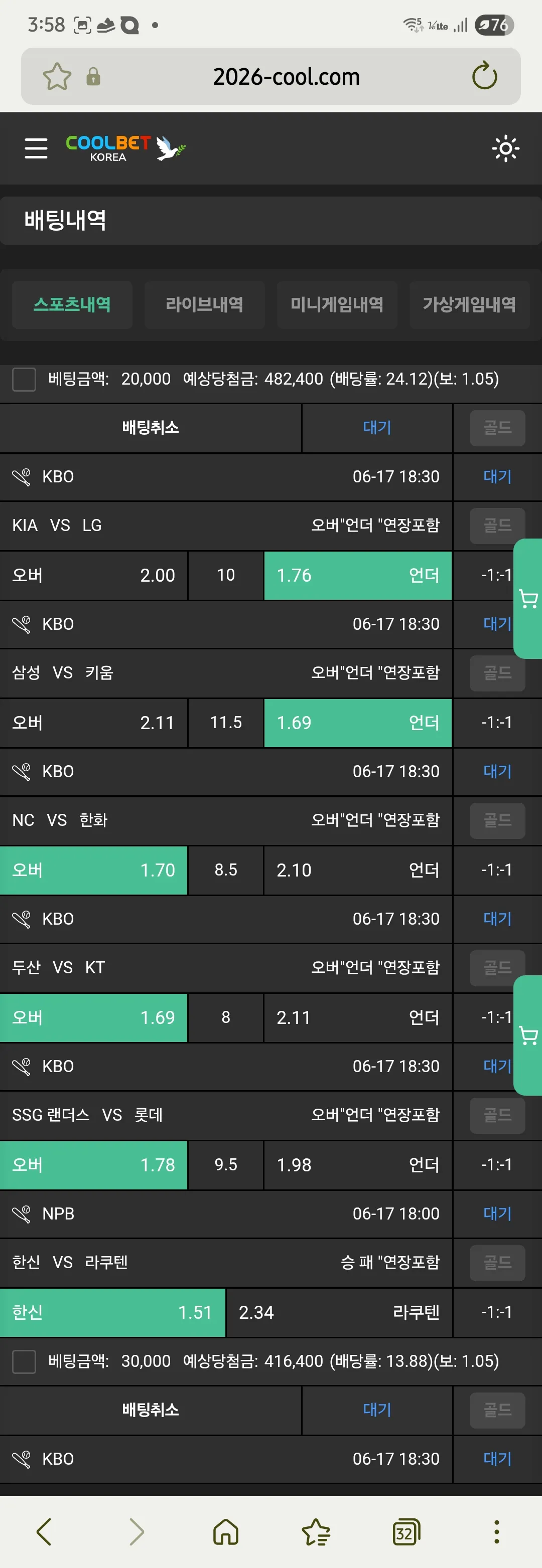The width and height of the screenshot is (542, 1568).
Task: Bookmark the page with the star icon
Action: (57, 77)
